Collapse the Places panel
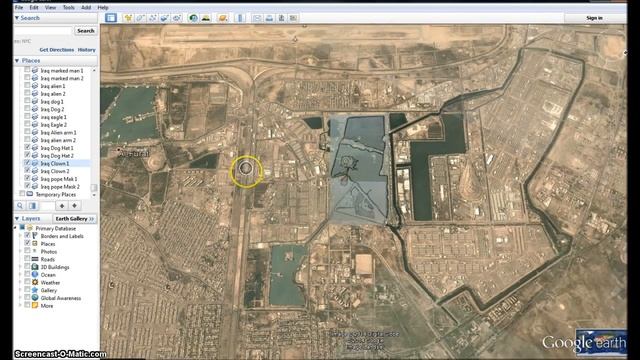The height and width of the screenshot is (360, 640). (17, 60)
